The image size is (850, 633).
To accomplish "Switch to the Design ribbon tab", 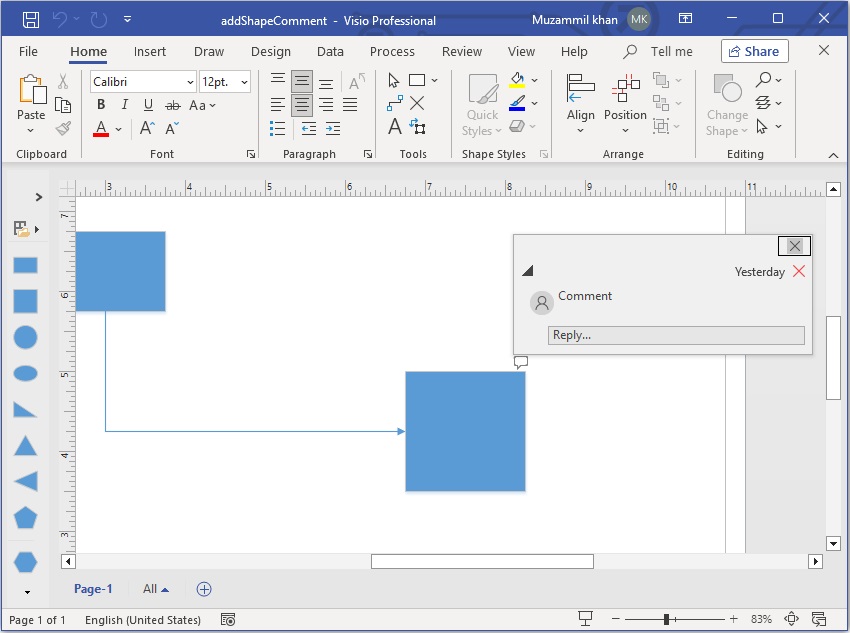I will tap(270, 51).
